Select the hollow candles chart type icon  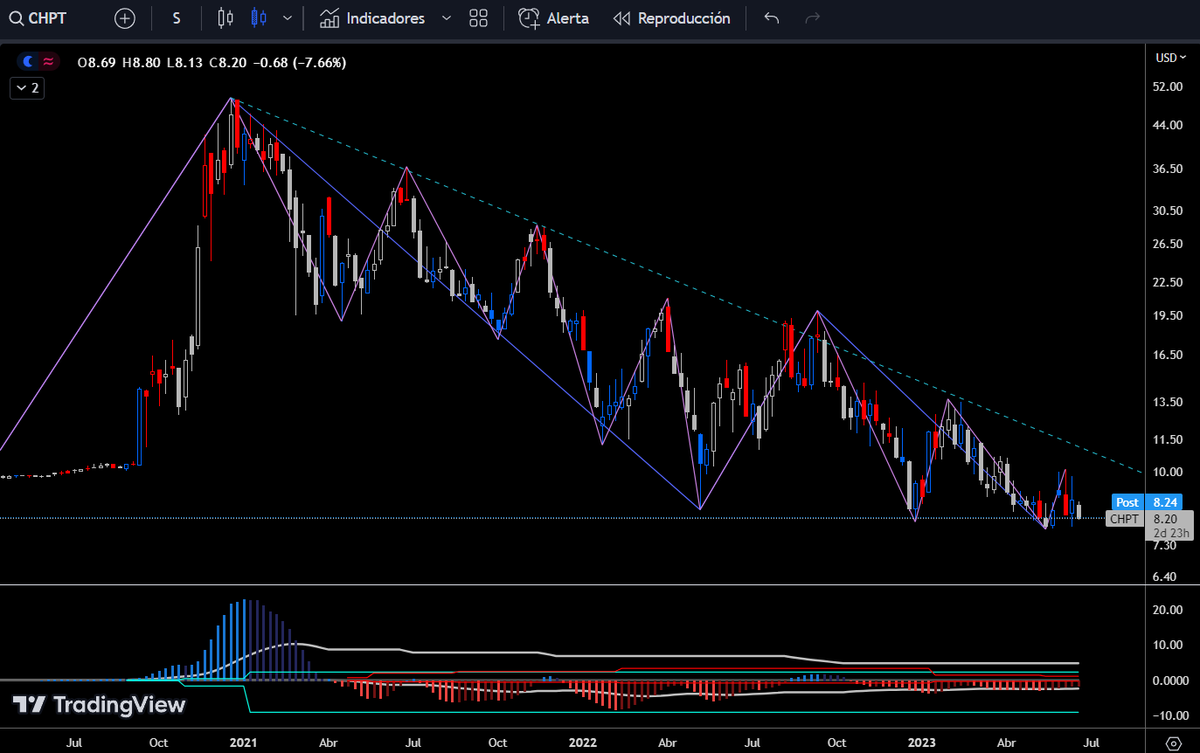tap(225, 18)
